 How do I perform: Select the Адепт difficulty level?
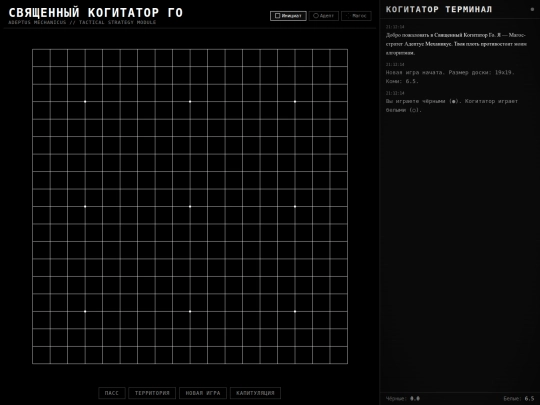tap(324, 16)
